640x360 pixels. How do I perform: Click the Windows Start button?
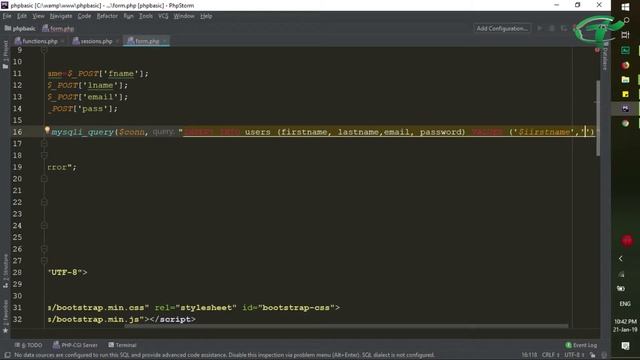[625, 7]
